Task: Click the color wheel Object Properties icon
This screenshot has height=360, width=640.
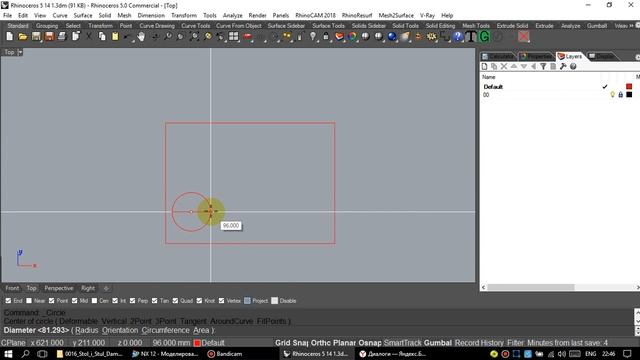Action: pyautogui.click(x=352, y=37)
